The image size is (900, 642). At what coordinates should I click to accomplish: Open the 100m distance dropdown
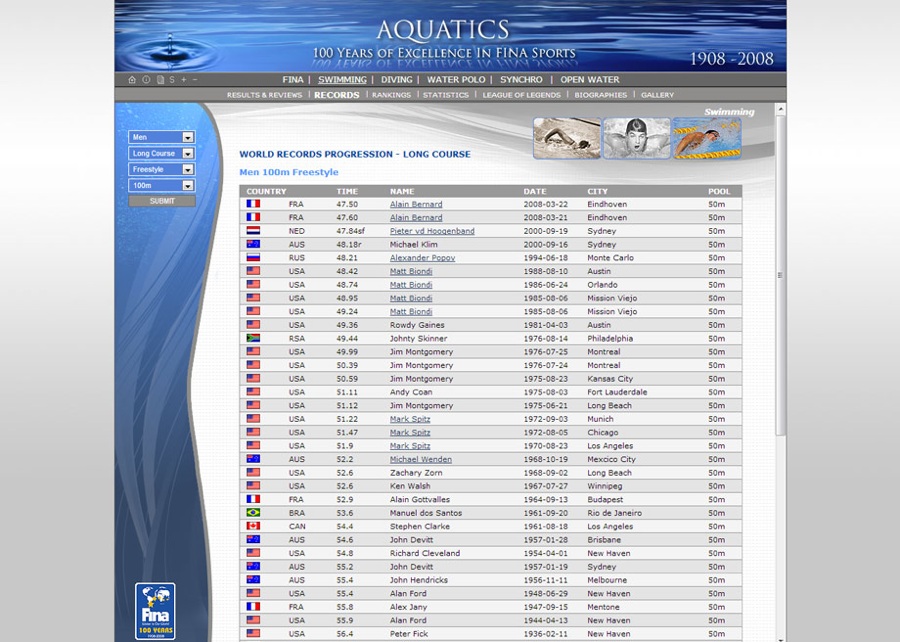pos(162,185)
